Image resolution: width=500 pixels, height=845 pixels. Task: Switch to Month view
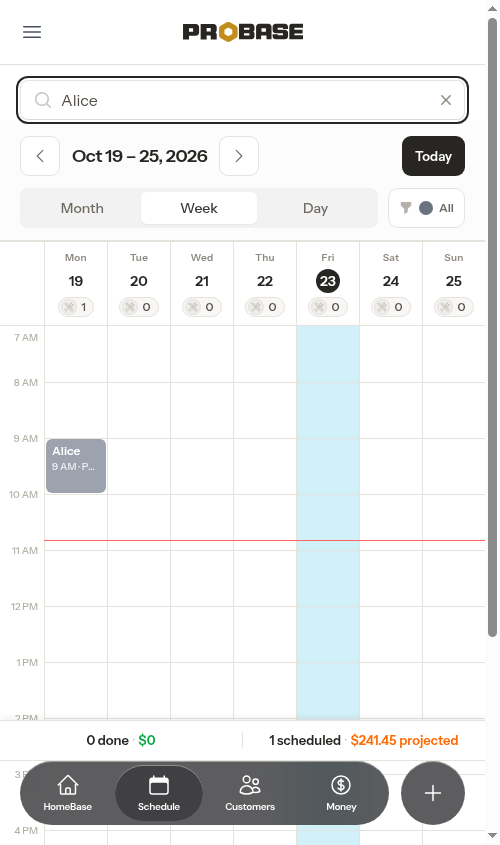click(x=82, y=208)
